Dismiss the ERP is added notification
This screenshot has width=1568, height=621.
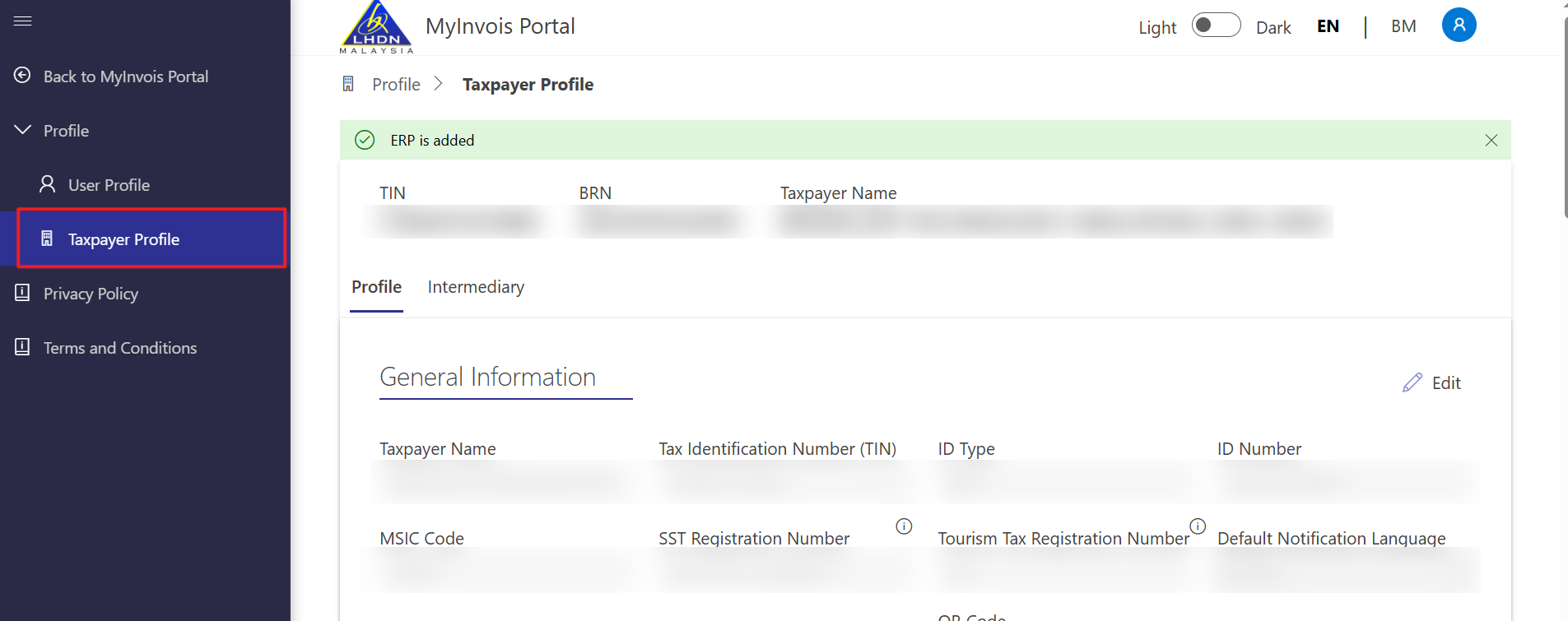1491,141
